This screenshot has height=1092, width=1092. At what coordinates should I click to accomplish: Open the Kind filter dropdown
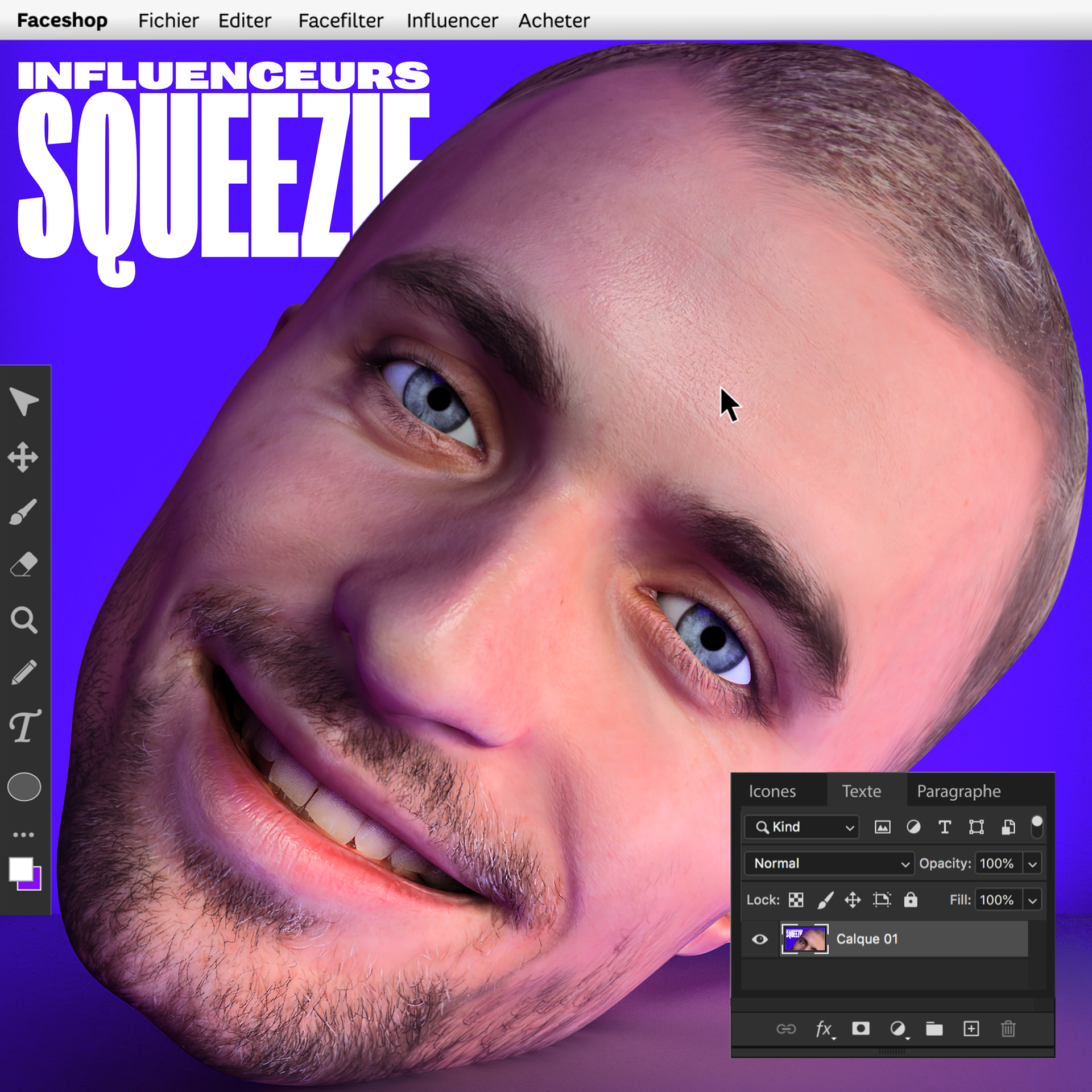click(802, 827)
